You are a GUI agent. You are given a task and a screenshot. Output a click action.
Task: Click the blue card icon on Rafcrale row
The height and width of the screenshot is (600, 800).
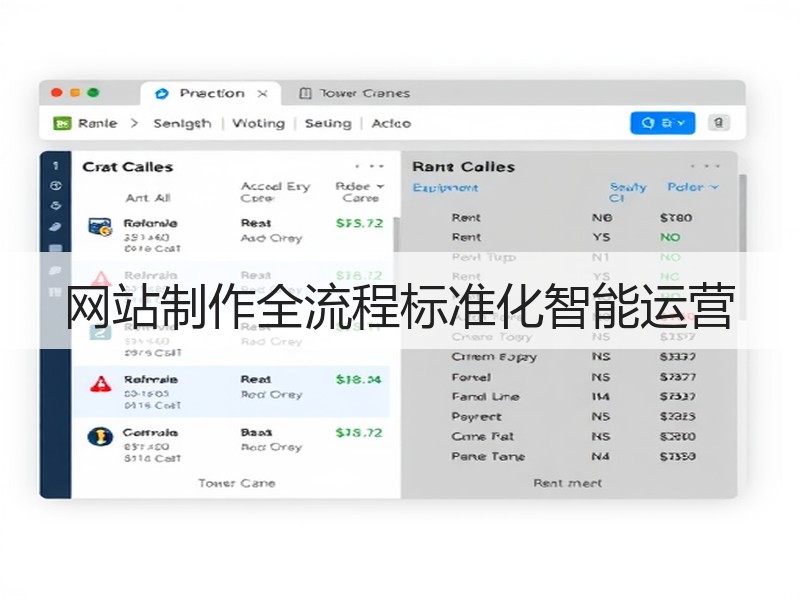tap(100, 227)
